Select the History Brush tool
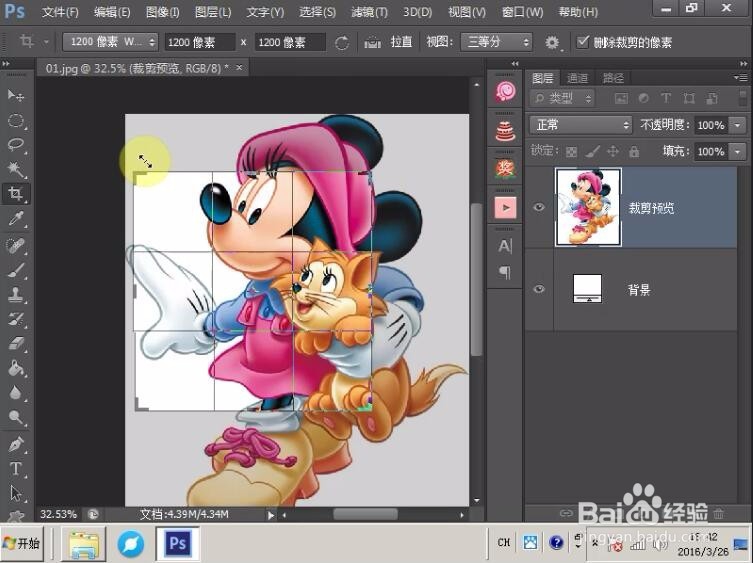 pyautogui.click(x=15, y=318)
